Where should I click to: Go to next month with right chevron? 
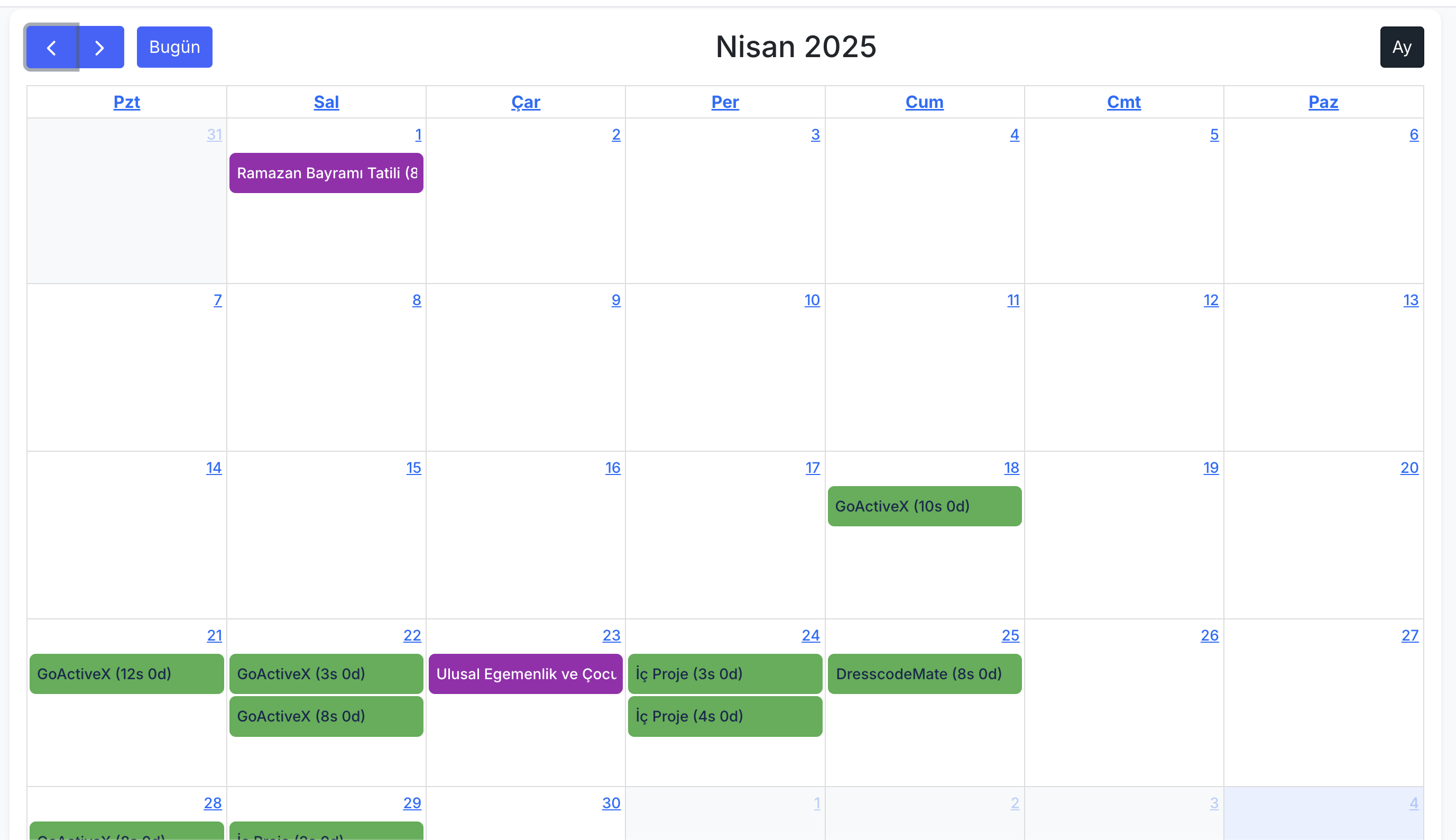click(100, 47)
